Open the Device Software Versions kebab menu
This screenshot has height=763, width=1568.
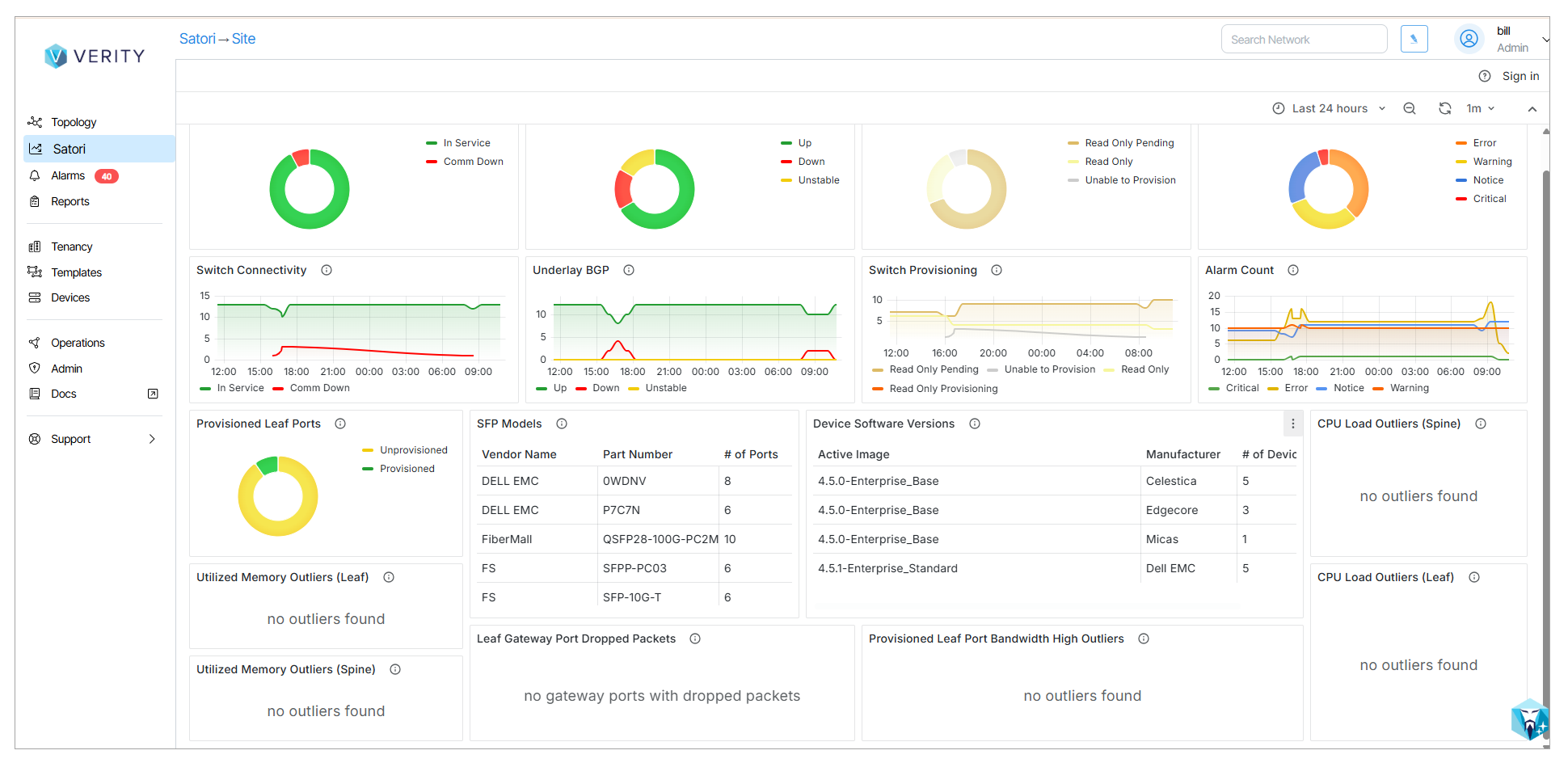[x=1292, y=424]
